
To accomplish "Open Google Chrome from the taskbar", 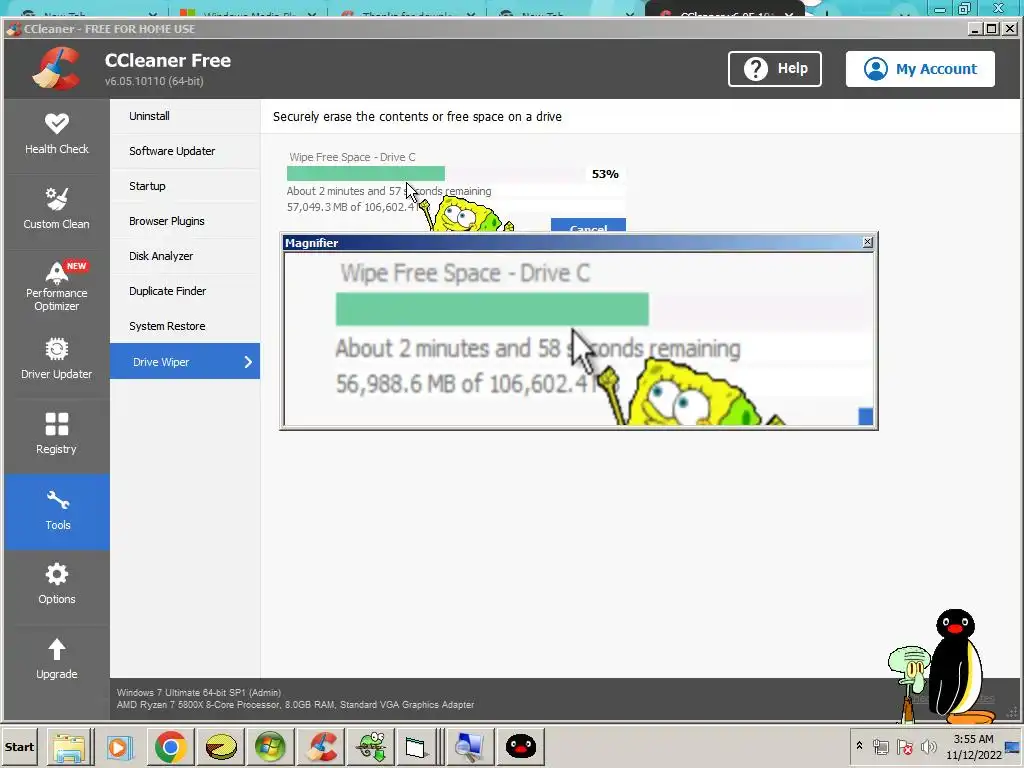I will (x=170, y=746).
